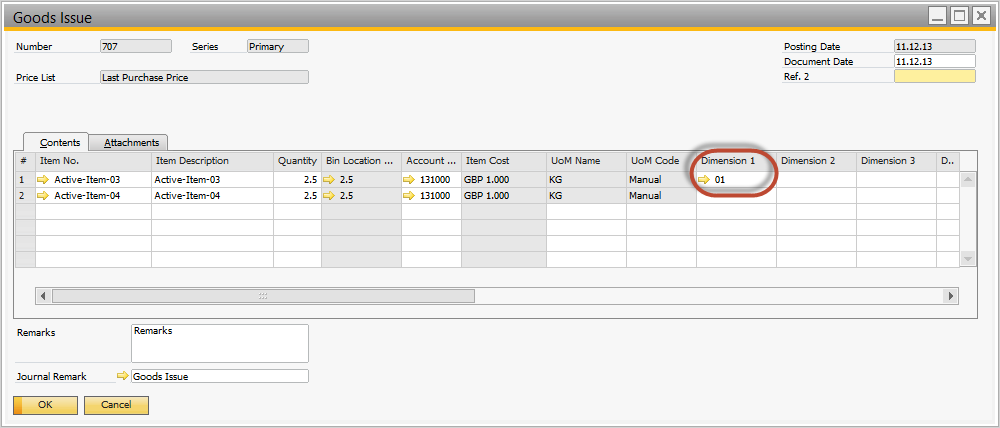
Task: Select the Contents tab
Action: point(60,143)
